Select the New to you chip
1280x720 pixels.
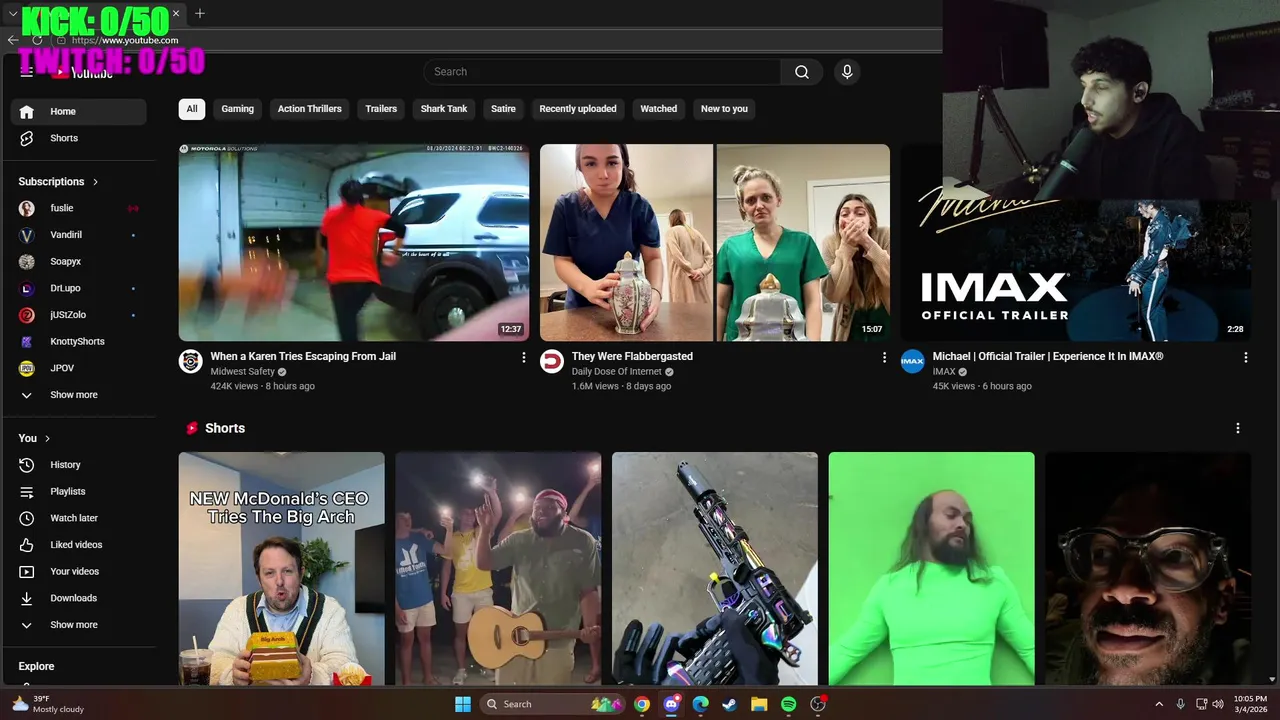point(724,109)
